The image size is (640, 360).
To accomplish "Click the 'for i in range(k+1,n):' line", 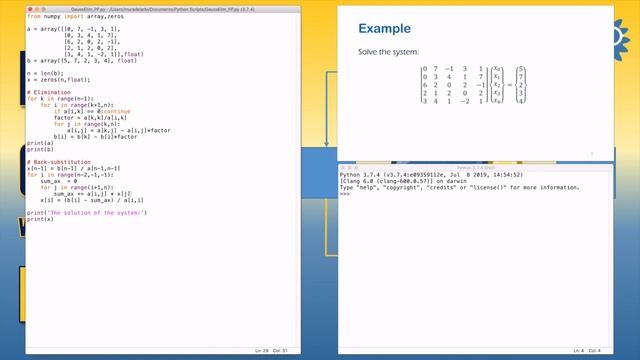I will click(x=77, y=105).
